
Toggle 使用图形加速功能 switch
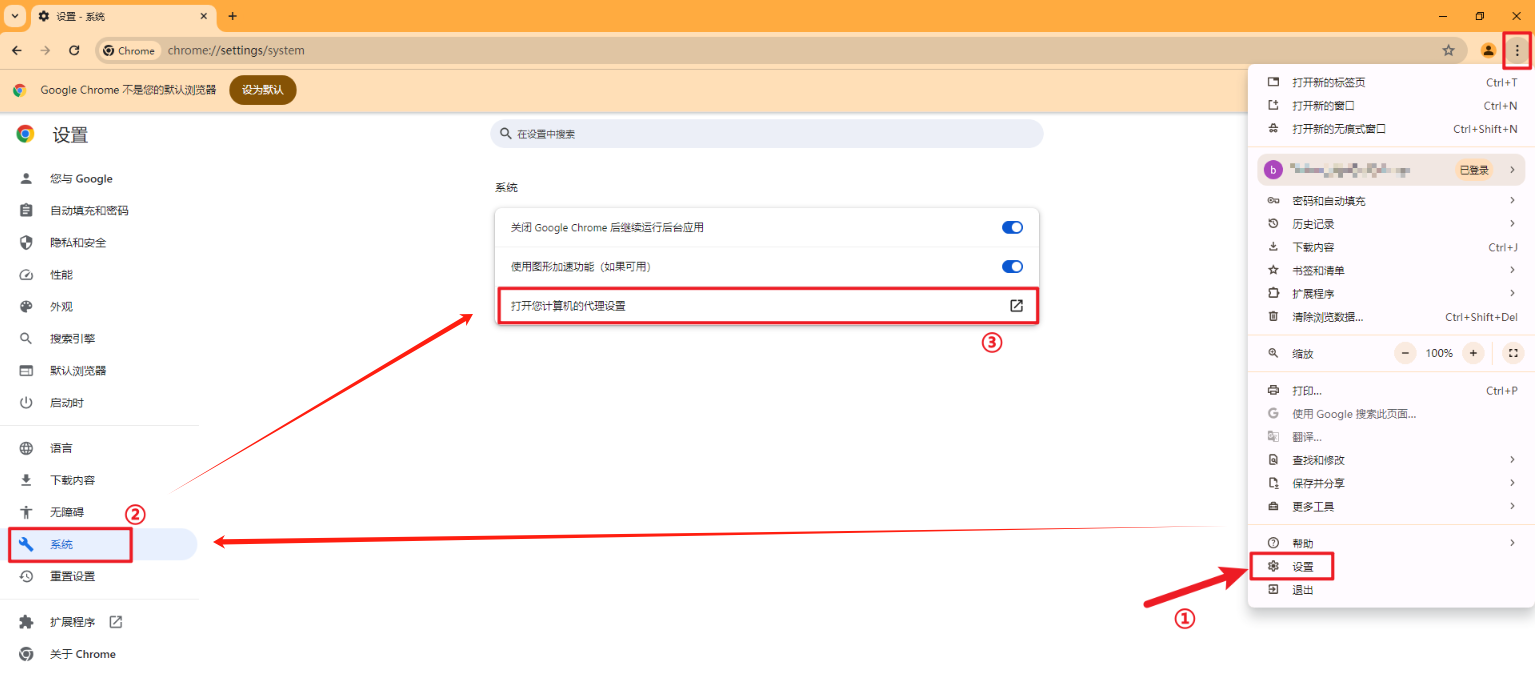[1012, 267]
